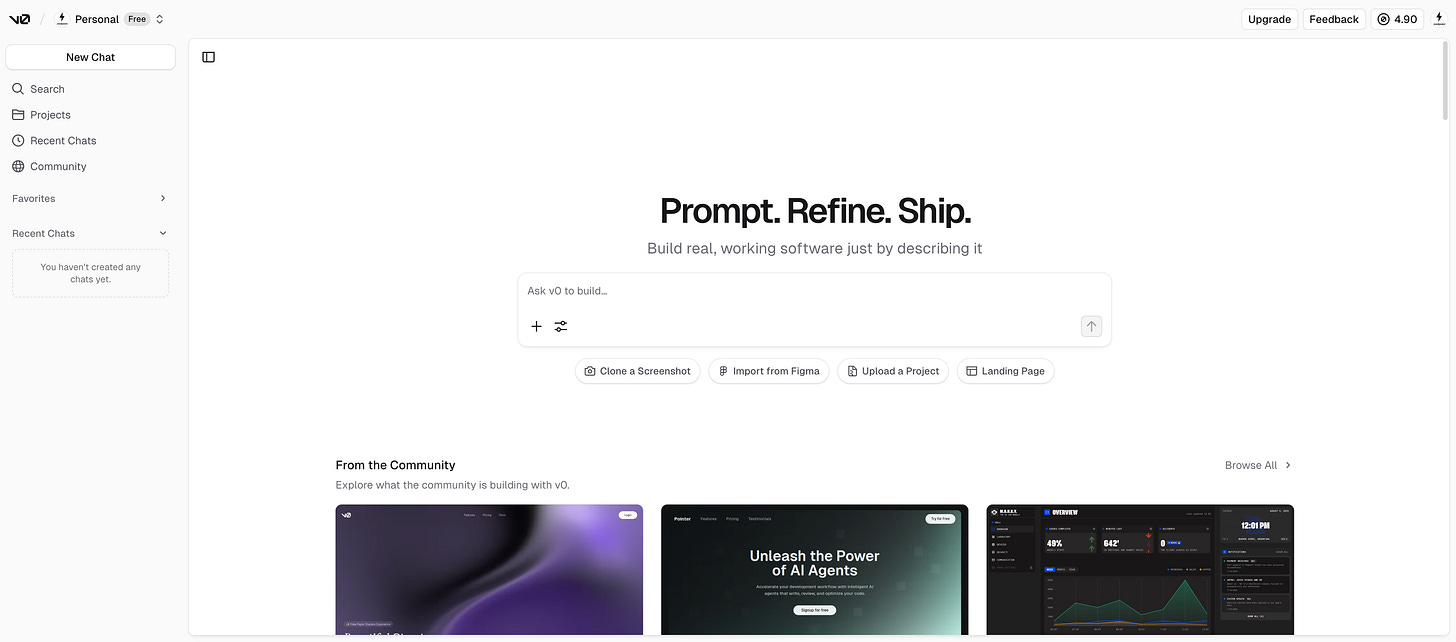This screenshot has height=642, width=1456.
Task: Click Clone a Screenshot suggestion chip
Action: click(638, 371)
